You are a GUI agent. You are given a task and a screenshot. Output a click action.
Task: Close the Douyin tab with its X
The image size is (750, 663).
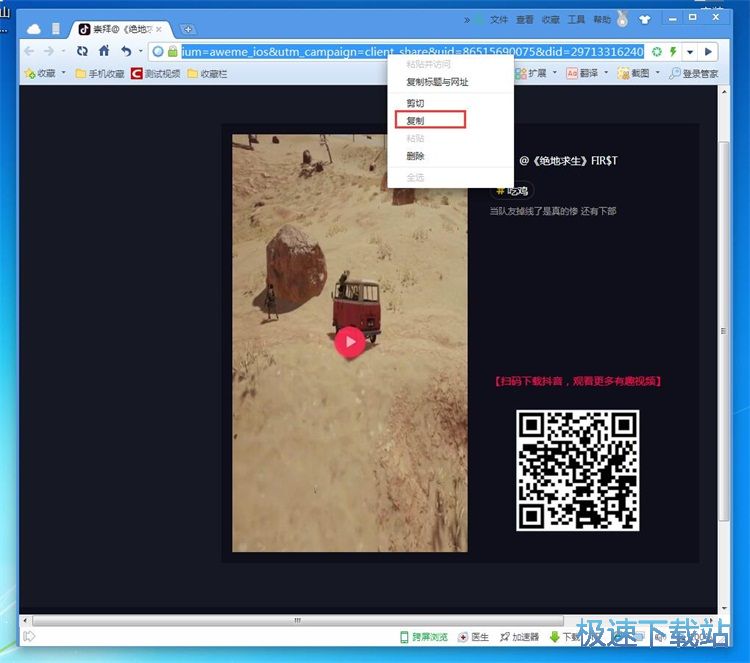click(159, 30)
